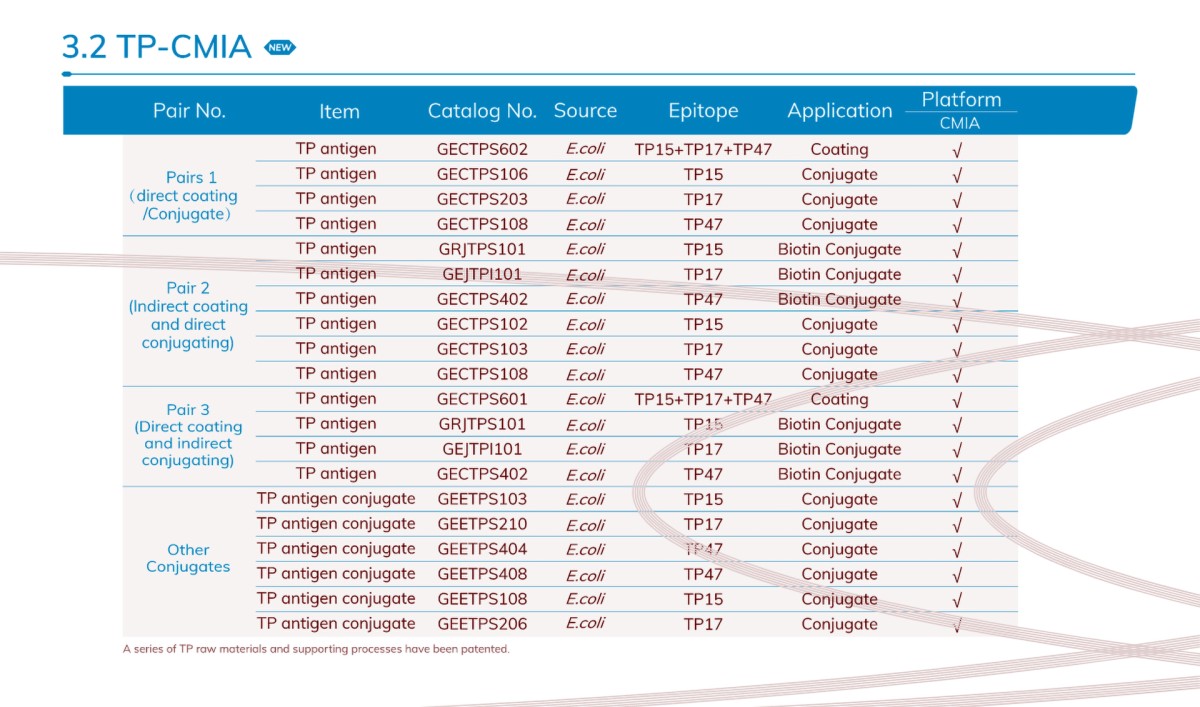Select the Catalog No. column header

point(482,111)
